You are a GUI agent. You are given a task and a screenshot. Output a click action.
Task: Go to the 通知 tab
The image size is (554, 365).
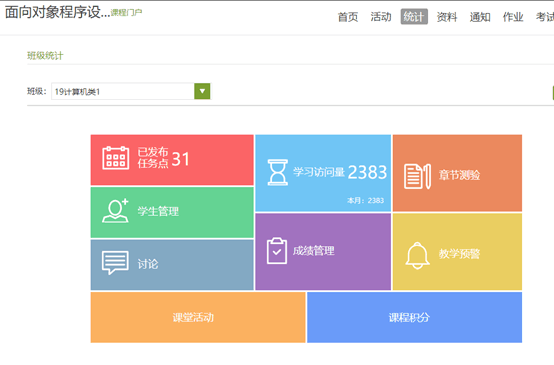[480, 17]
